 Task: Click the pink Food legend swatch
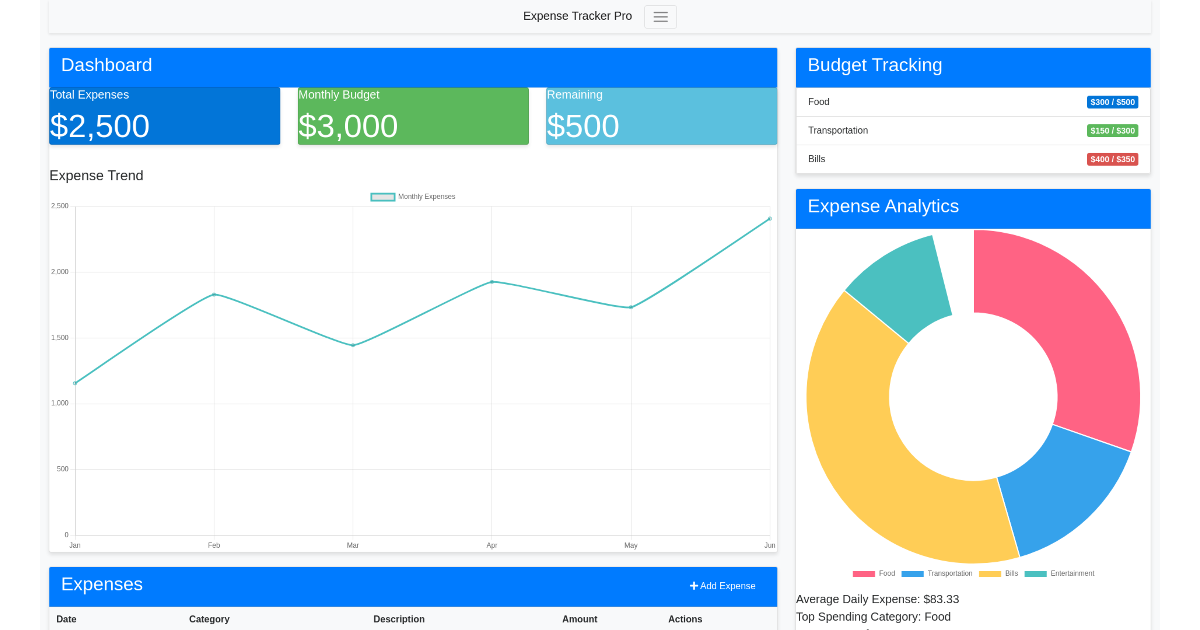click(x=864, y=573)
